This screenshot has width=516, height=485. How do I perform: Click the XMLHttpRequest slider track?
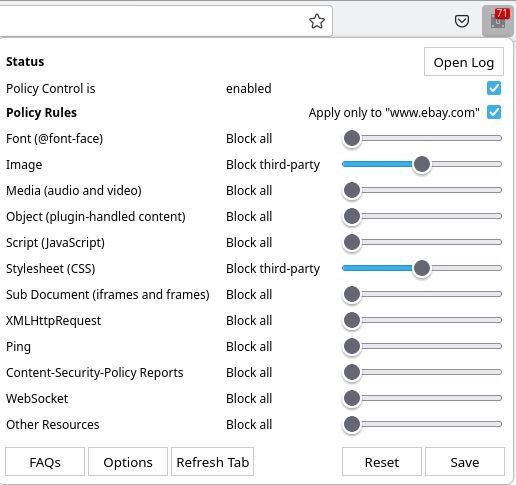[422, 320]
